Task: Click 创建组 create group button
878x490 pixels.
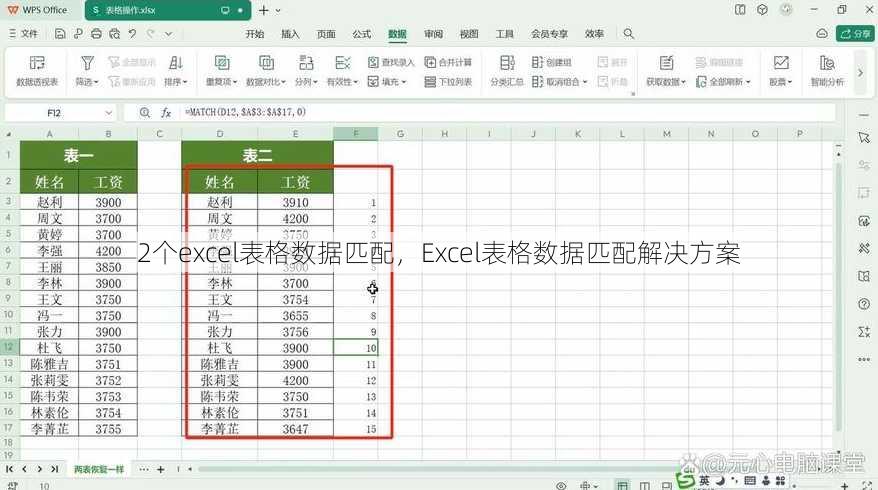Action: click(x=552, y=62)
